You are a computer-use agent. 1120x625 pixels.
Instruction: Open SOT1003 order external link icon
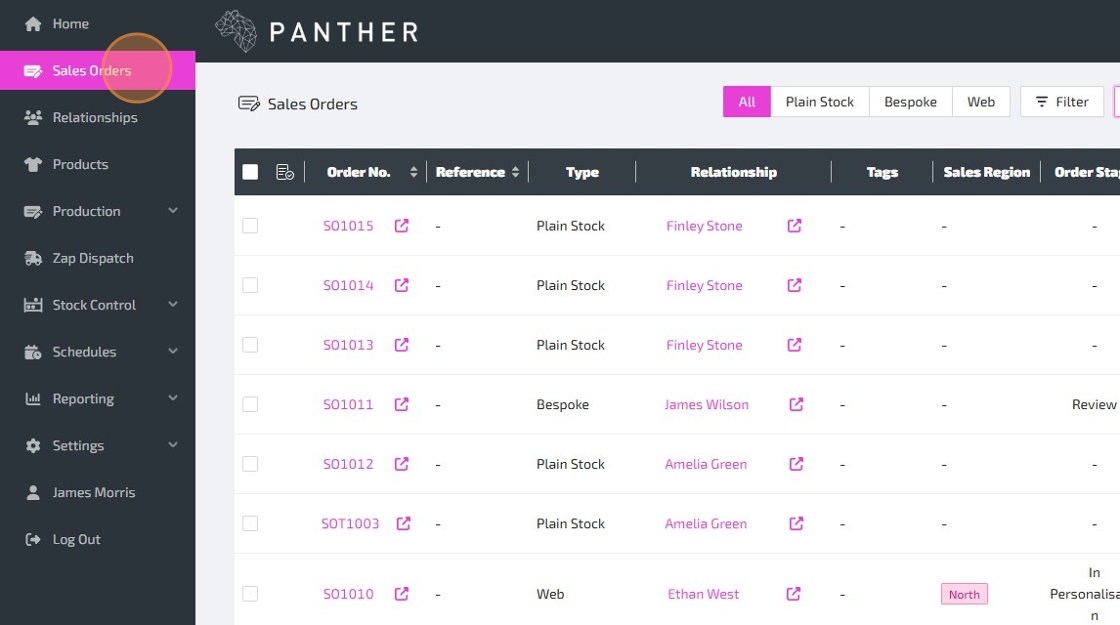coord(403,524)
